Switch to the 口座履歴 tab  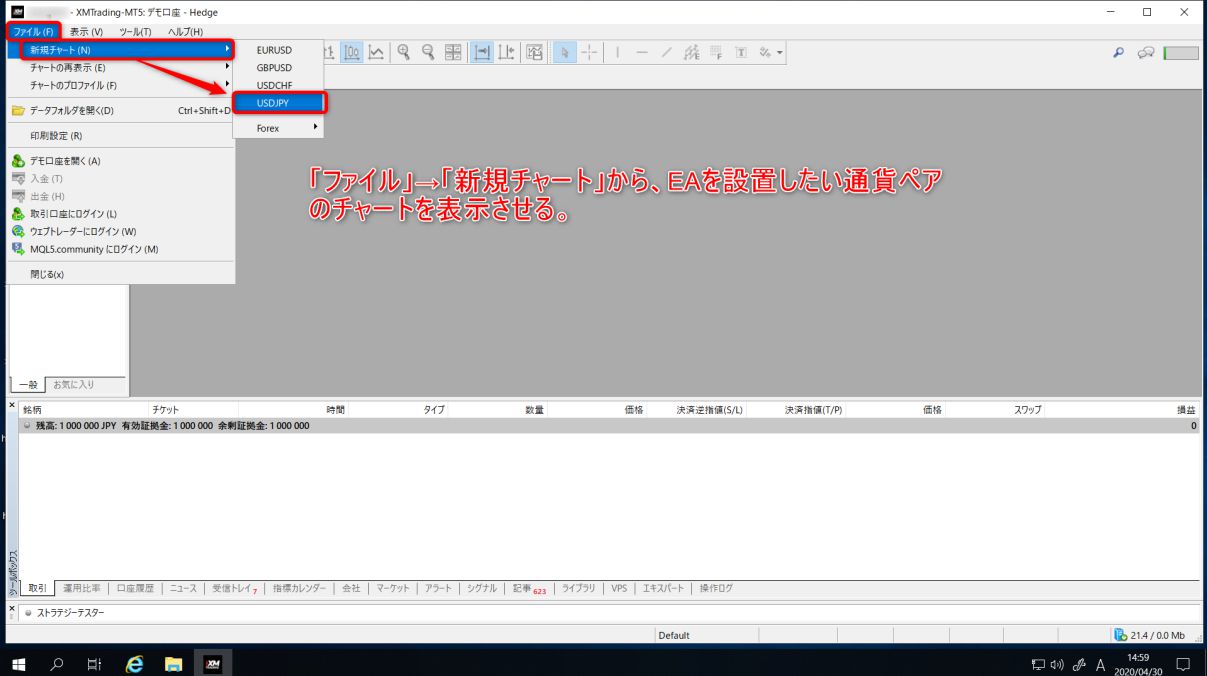click(135, 589)
